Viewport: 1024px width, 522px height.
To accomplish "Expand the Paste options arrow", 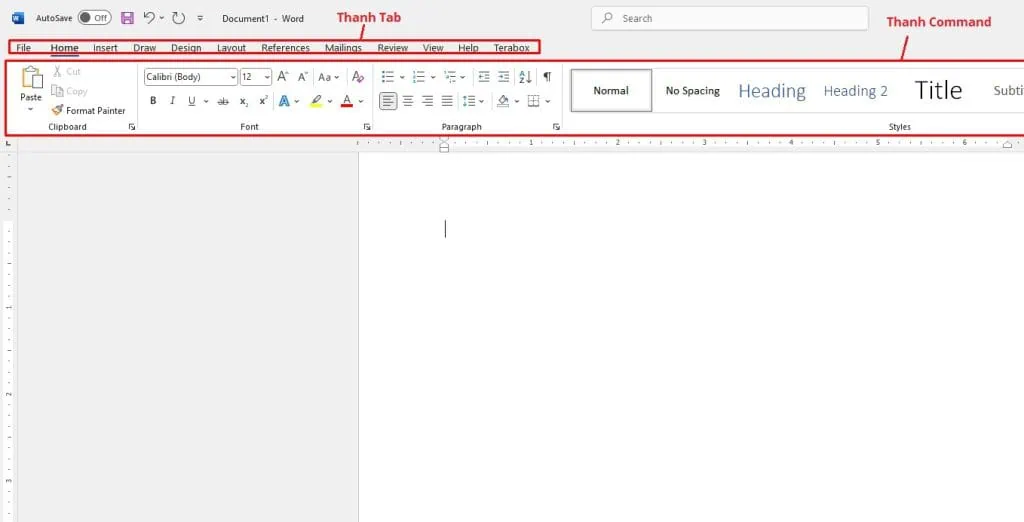I will 31,109.
